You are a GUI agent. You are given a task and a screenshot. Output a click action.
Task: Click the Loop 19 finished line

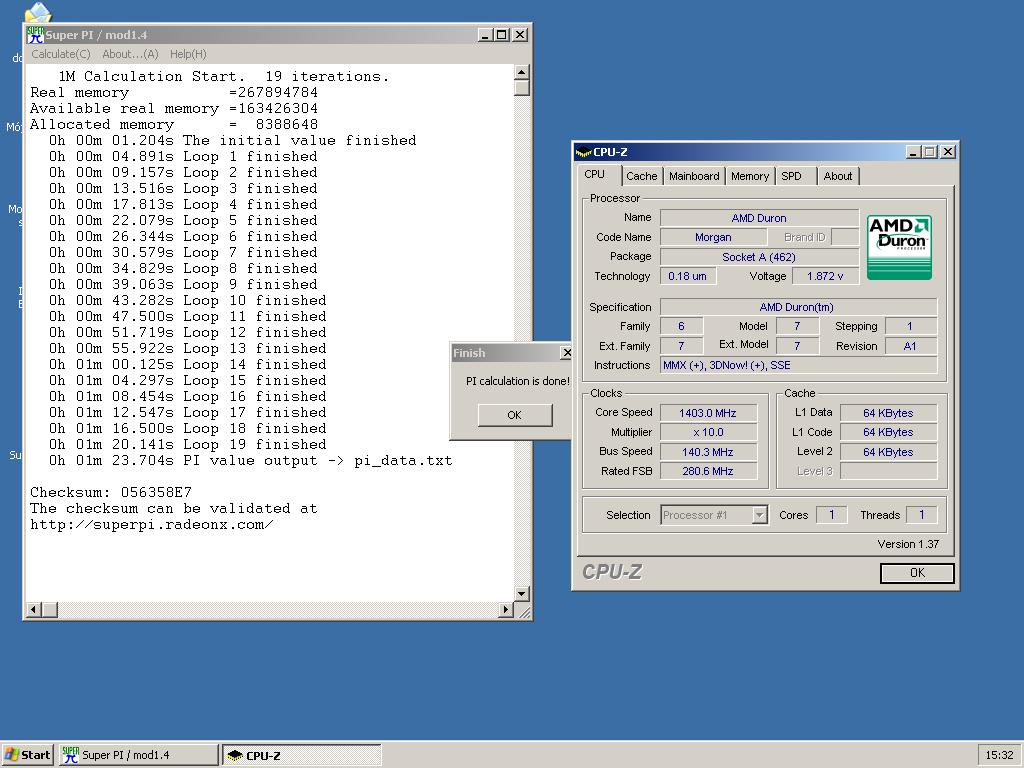click(187, 445)
